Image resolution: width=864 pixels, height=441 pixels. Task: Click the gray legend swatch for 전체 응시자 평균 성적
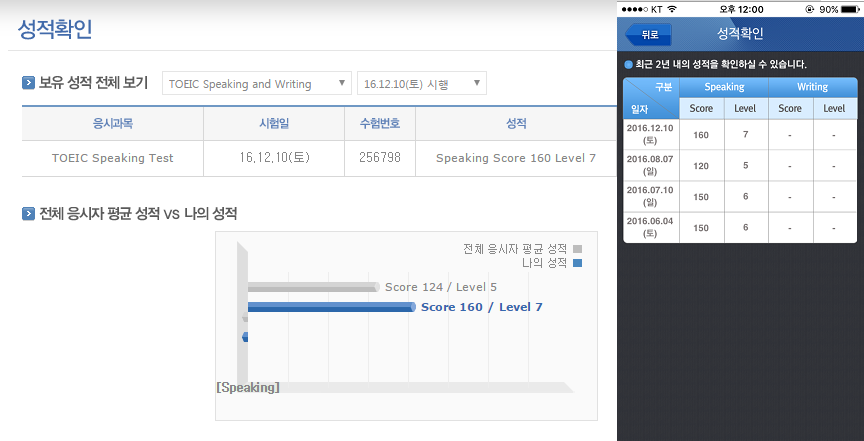click(x=577, y=249)
